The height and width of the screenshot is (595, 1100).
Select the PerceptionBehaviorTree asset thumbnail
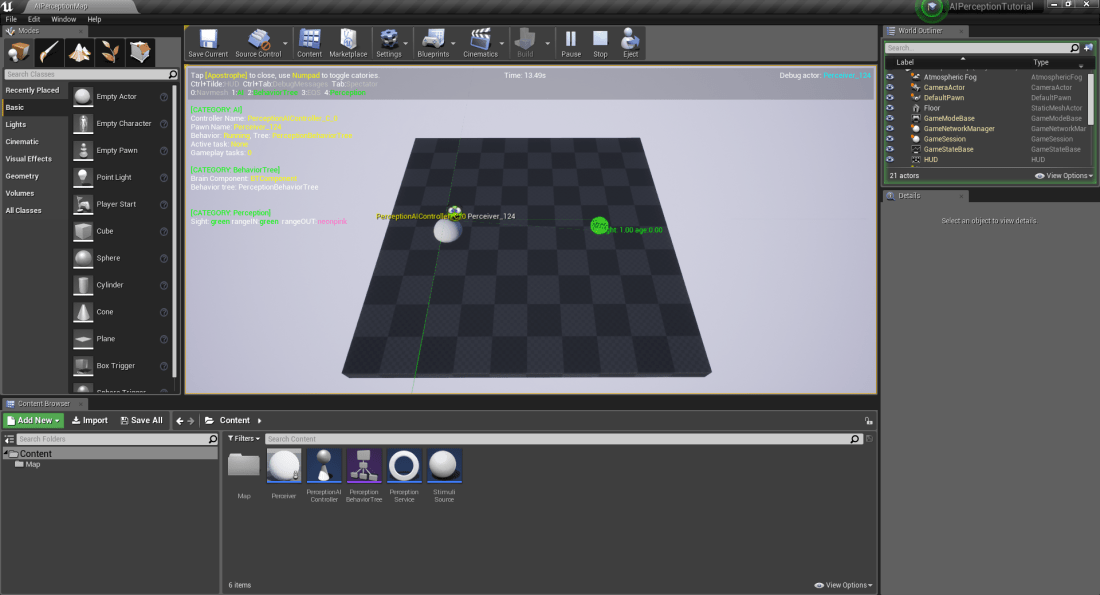coord(364,465)
